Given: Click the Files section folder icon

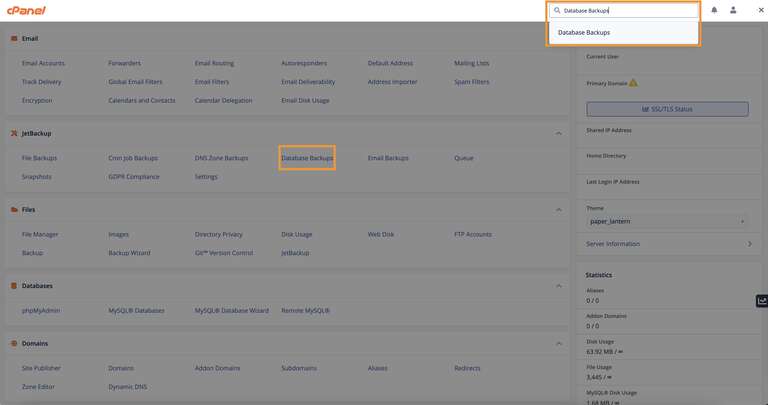Looking at the screenshot, I should [x=14, y=210].
